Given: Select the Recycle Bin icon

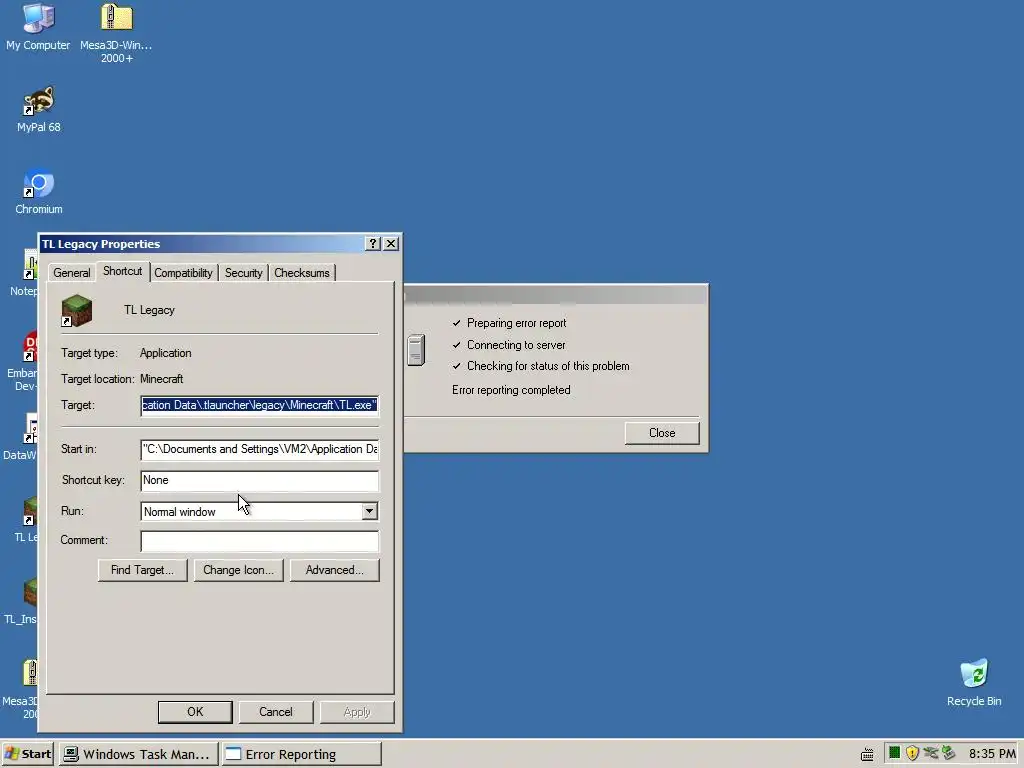Looking at the screenshot, I should click(974, 682).
